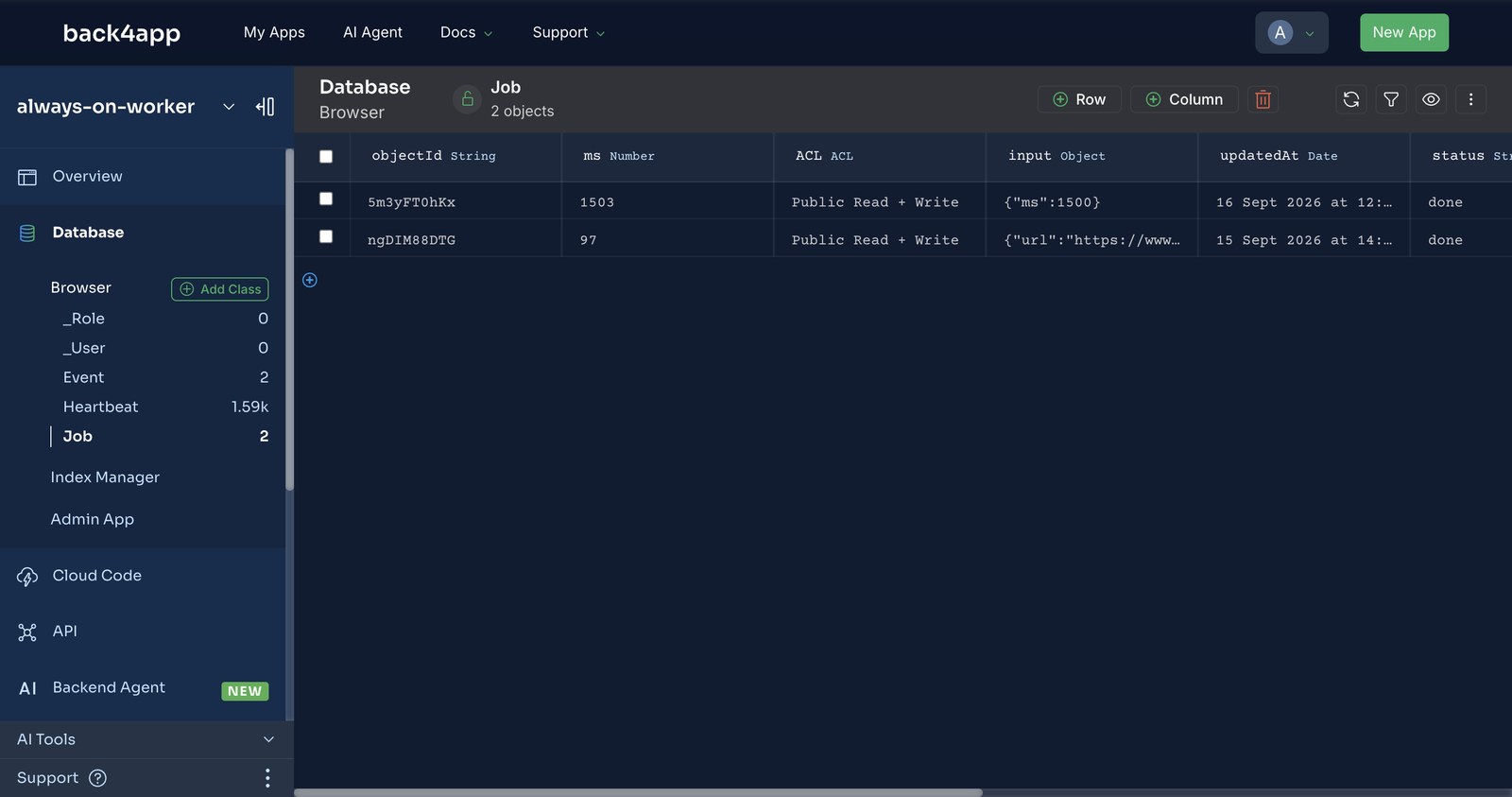Click the delete trash icon in toolbar
1512x797 pixels.
(1263, 99)
